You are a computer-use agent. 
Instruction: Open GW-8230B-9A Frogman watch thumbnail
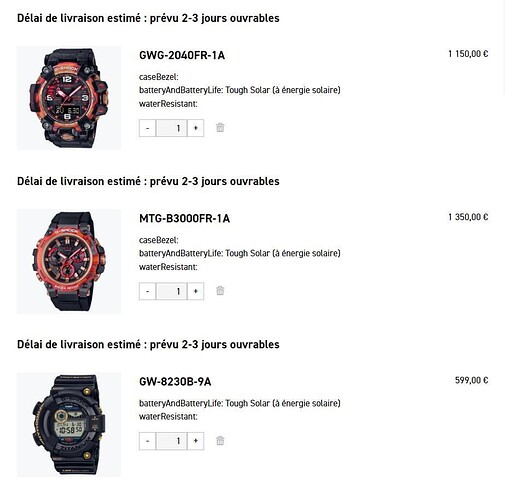(x=69, y=424)
